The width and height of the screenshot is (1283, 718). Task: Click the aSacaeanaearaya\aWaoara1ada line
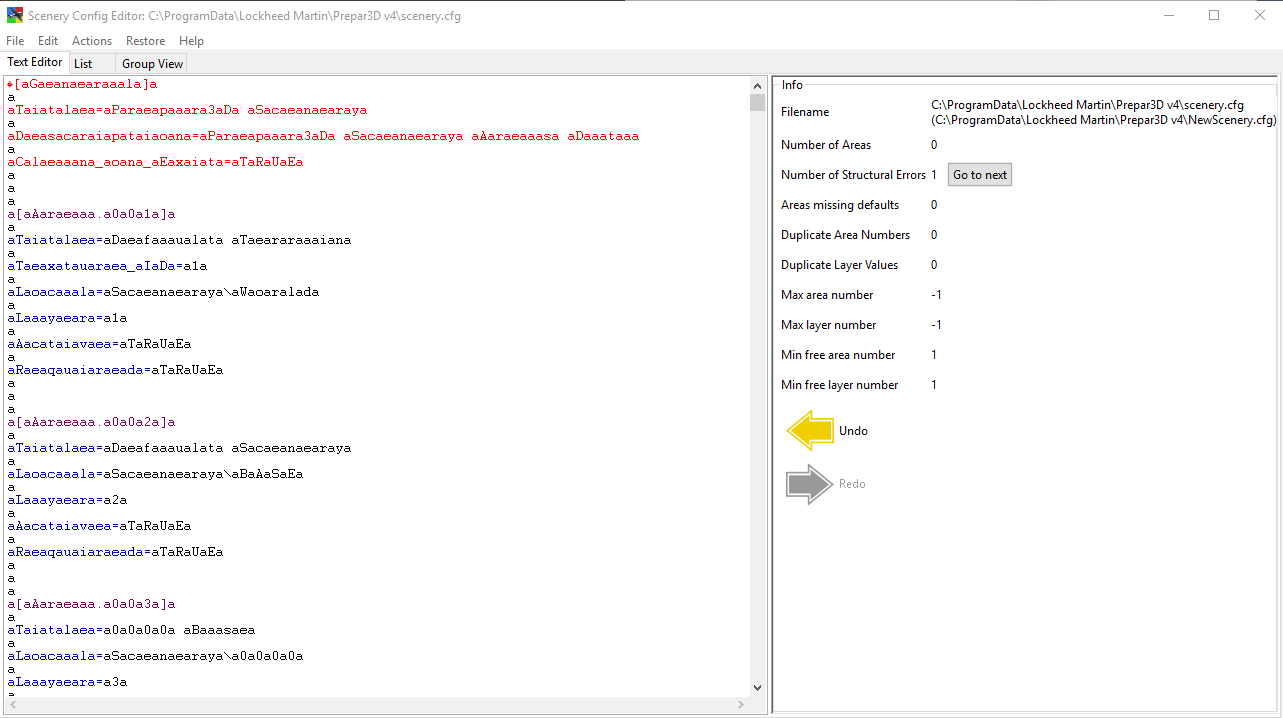click(x=163, y=292)
